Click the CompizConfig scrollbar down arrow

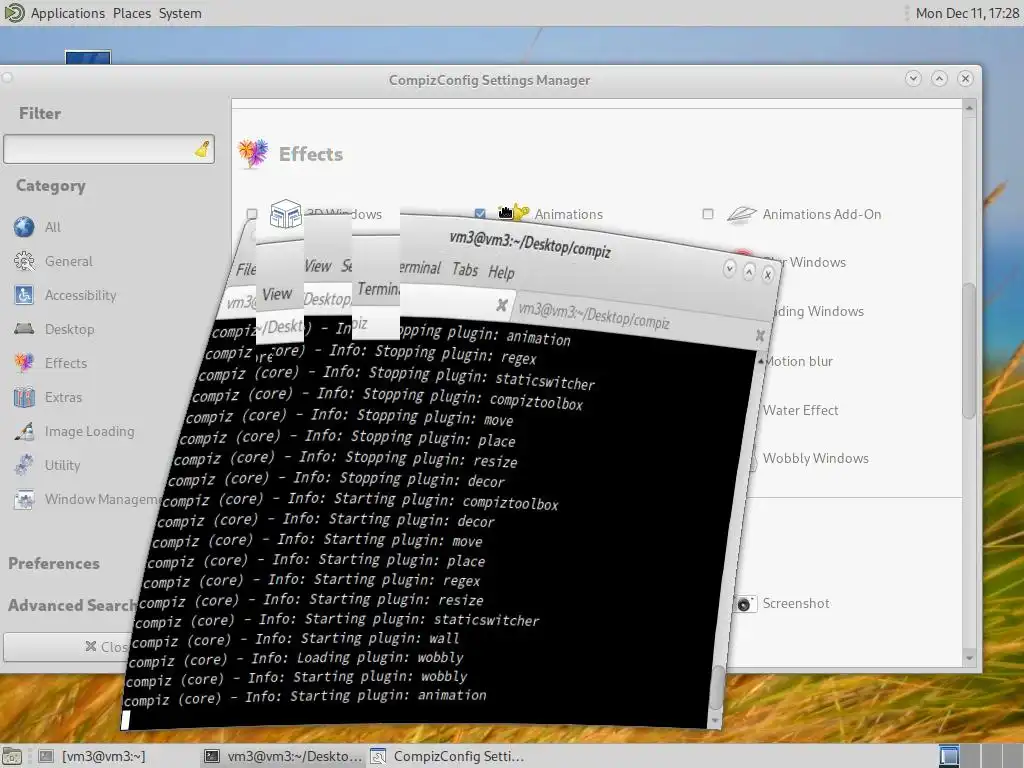[969, 658]
